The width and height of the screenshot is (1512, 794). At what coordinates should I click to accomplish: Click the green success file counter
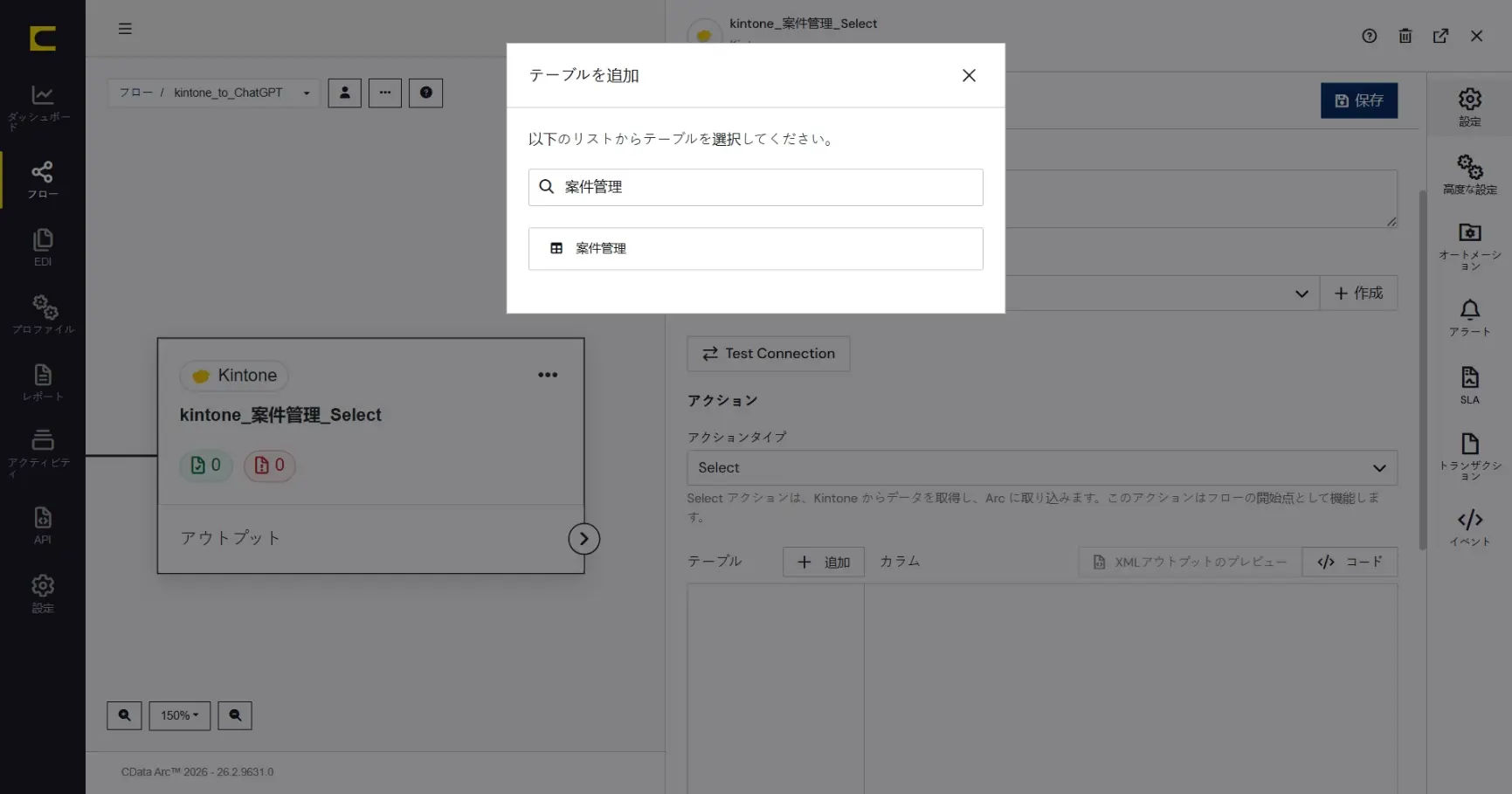[206, 466]
